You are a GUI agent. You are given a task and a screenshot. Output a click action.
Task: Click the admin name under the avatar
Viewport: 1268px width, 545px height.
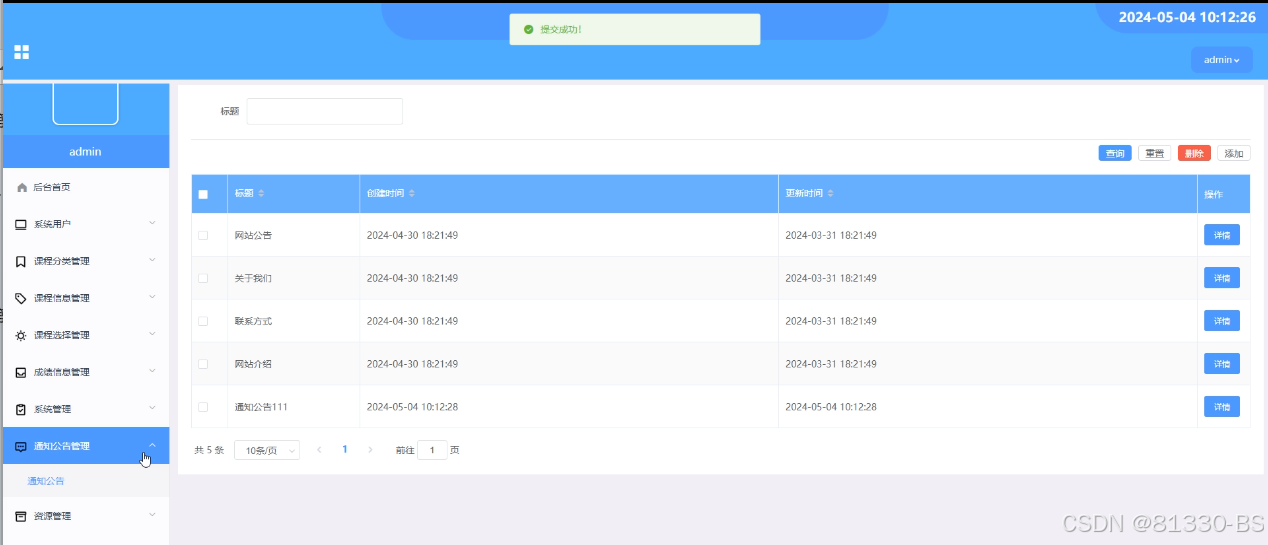coord(85,152)
